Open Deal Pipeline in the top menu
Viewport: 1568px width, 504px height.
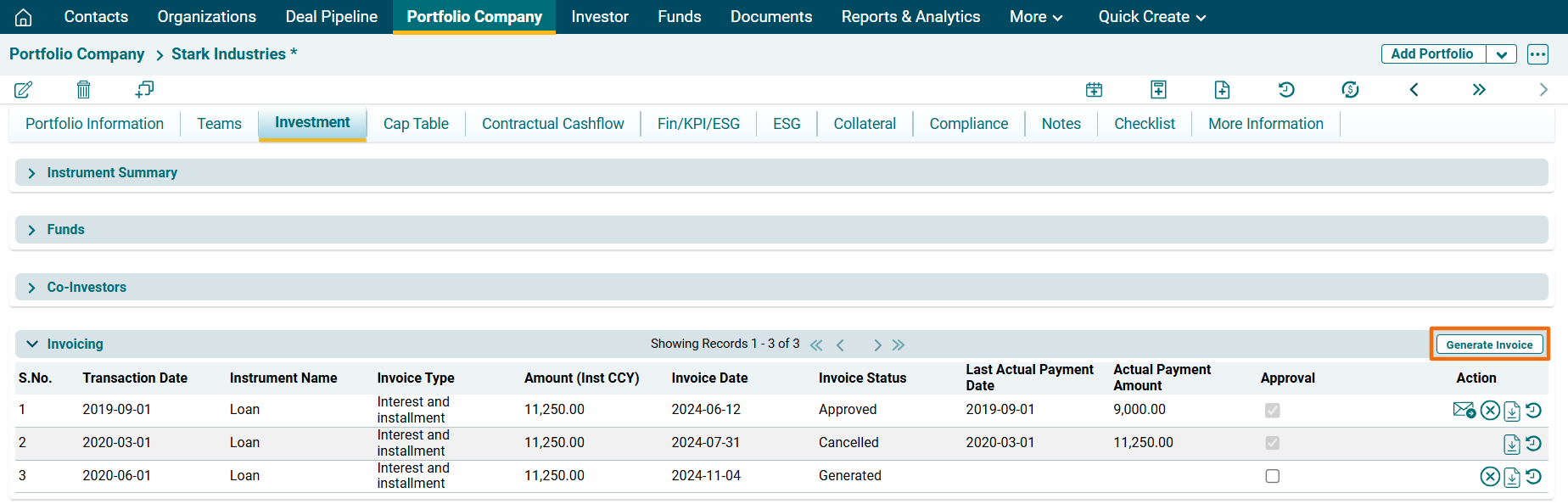pos(331,17)
